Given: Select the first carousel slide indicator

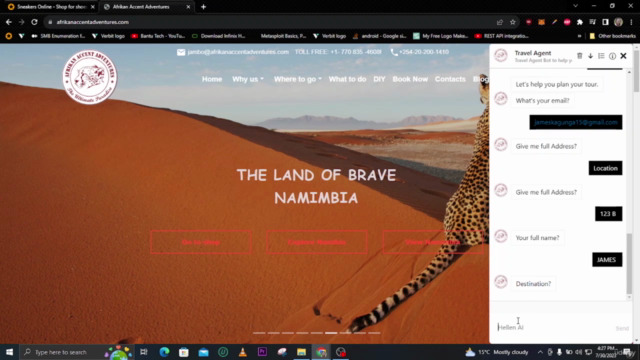Looking at the screenshot, I should pyautogui.click(x=259, y=333).
